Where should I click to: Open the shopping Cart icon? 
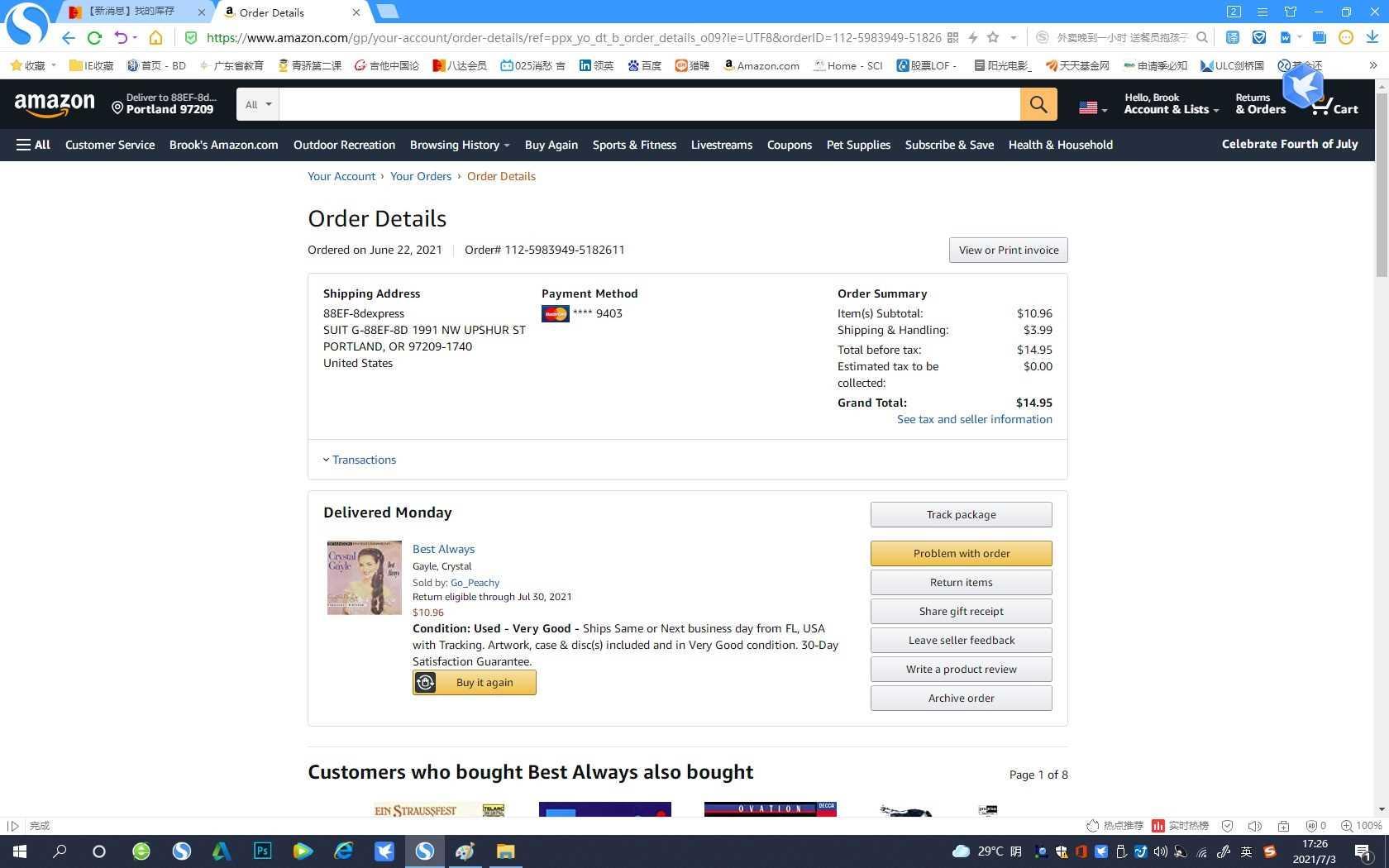[x=1334, y=105]
